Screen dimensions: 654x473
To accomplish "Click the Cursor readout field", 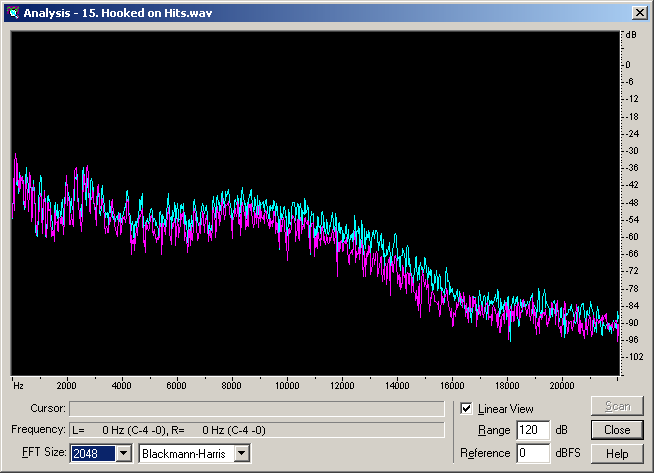I will pyautogui.click(x=257, y=409).
